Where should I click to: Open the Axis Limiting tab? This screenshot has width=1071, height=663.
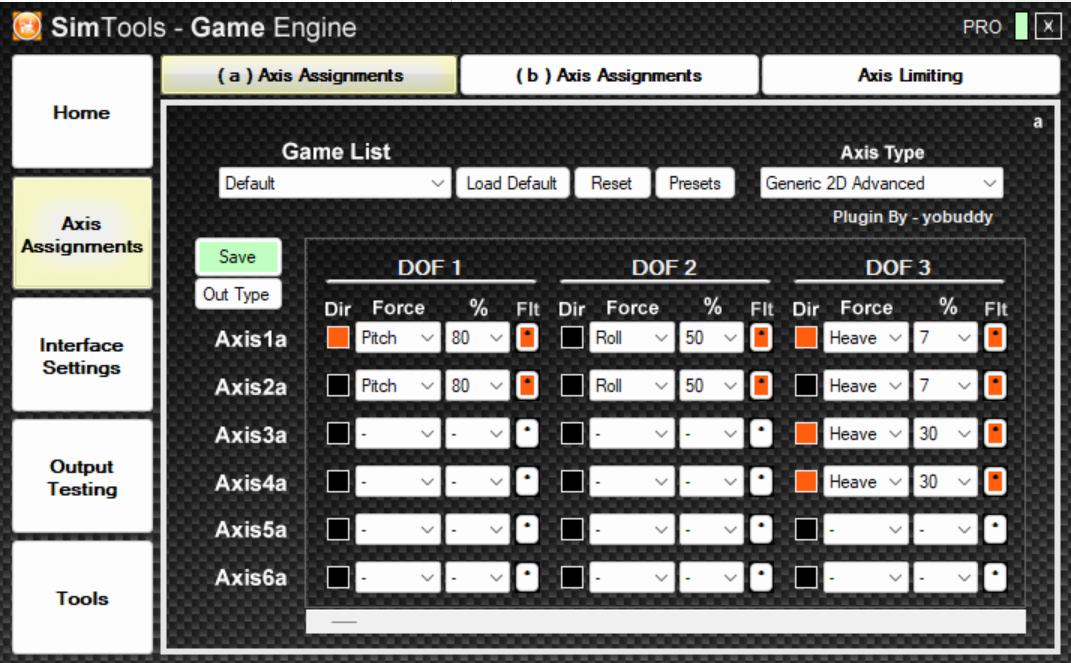point(910,74)
